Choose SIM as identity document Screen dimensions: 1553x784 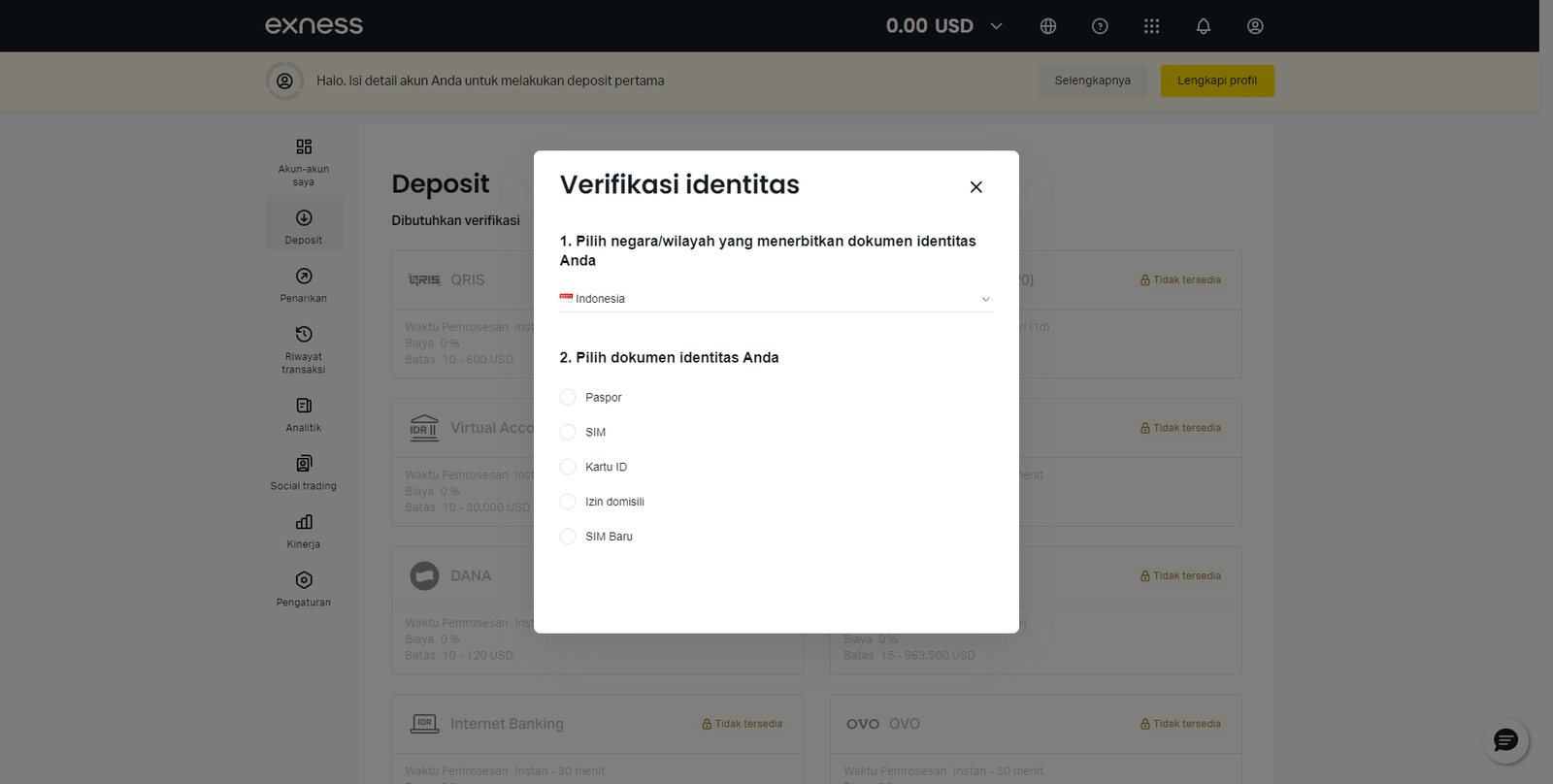coord(568,433)
